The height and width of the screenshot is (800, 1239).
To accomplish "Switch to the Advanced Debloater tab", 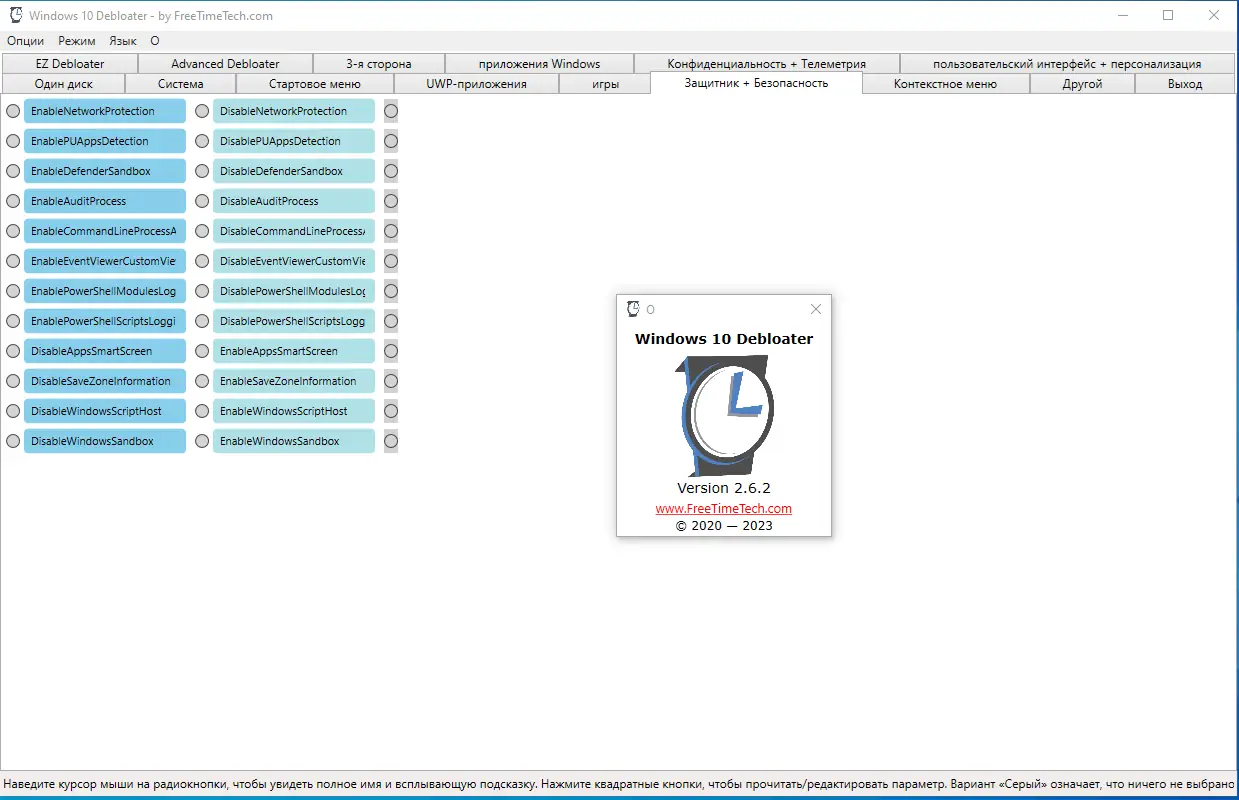I will click(x=225, y=63).
